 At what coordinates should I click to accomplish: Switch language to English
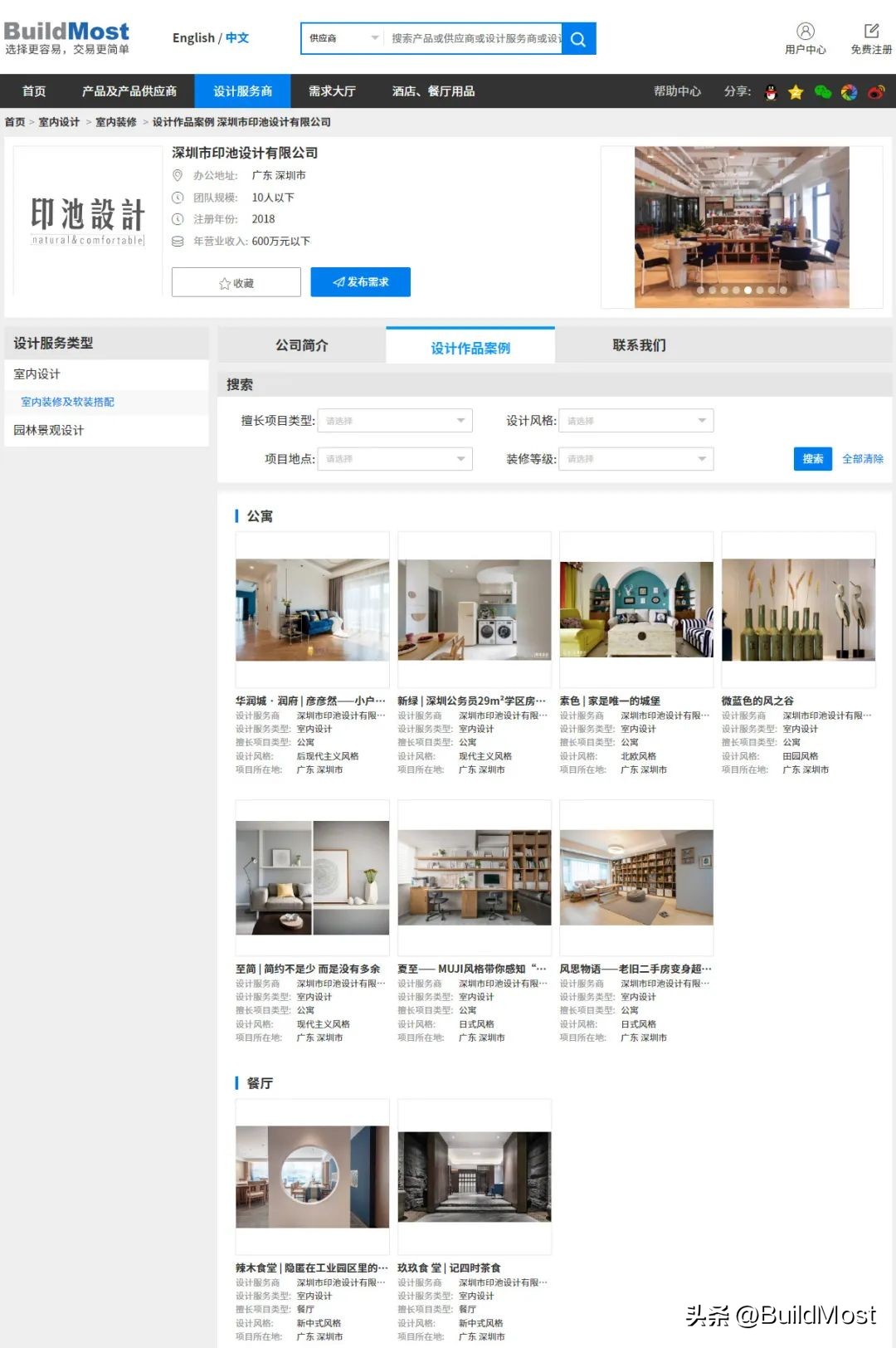point(193,38)
